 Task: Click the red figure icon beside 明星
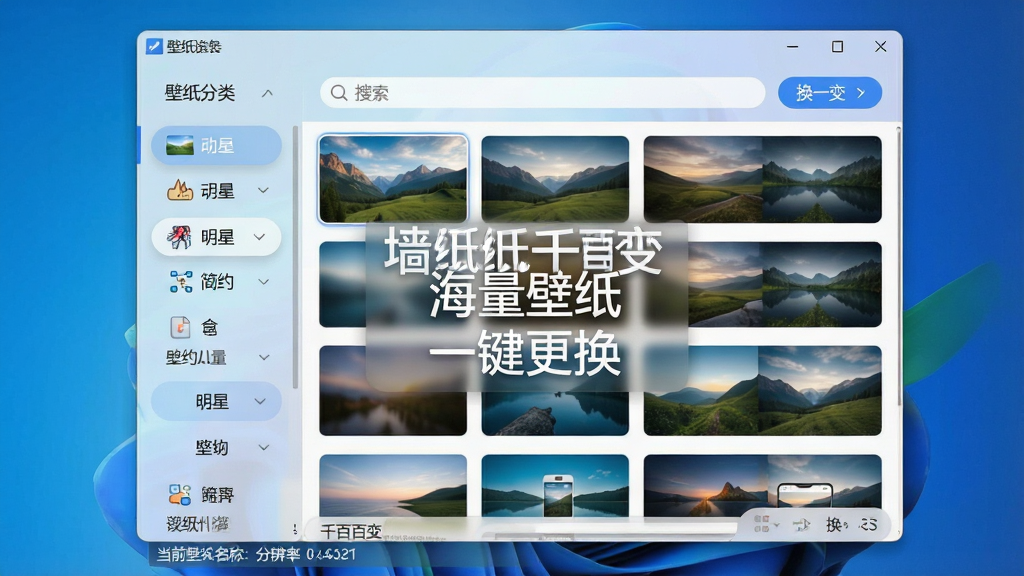click(179, 236)
